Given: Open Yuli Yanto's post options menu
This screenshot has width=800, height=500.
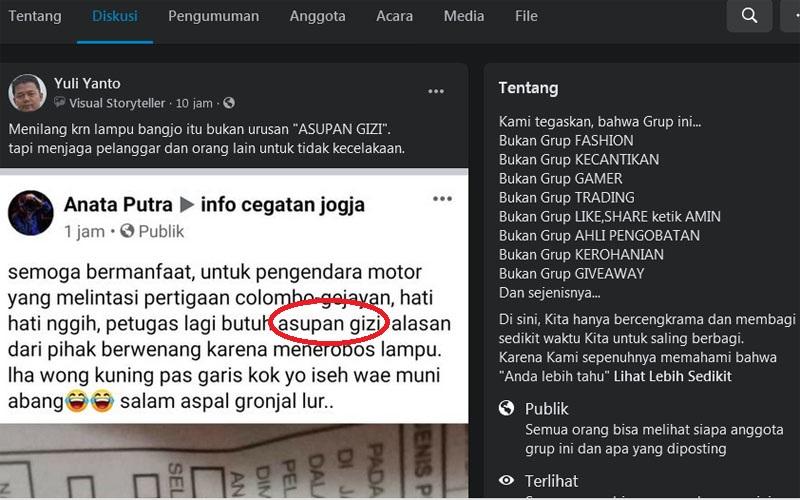Looking at the screenshot, I should pos(436,91).
